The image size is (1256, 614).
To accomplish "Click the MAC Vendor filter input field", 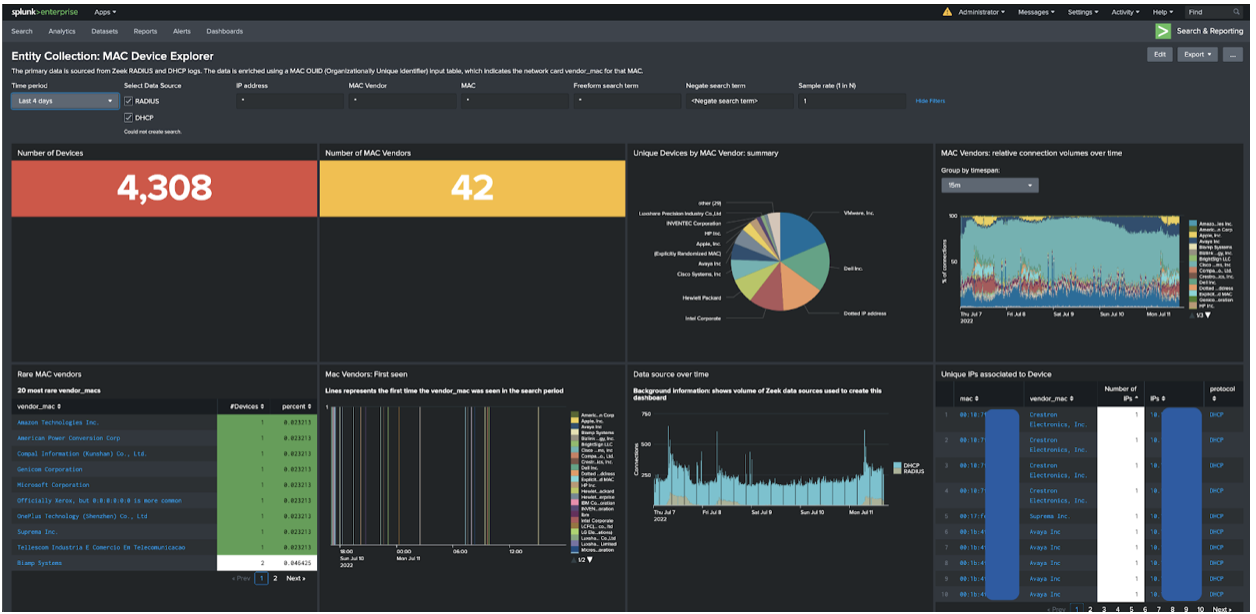I will click(401, 101).
